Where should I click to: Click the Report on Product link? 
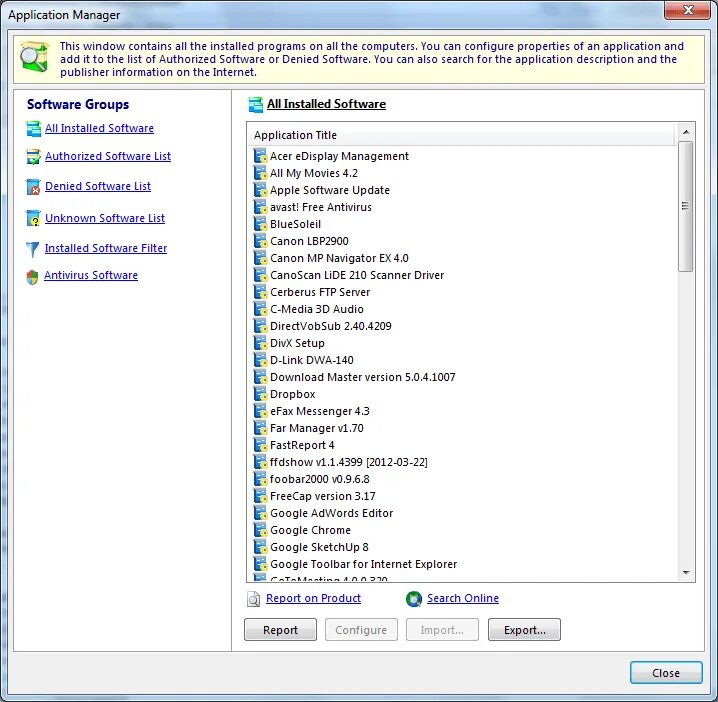[x=313, y=598]
